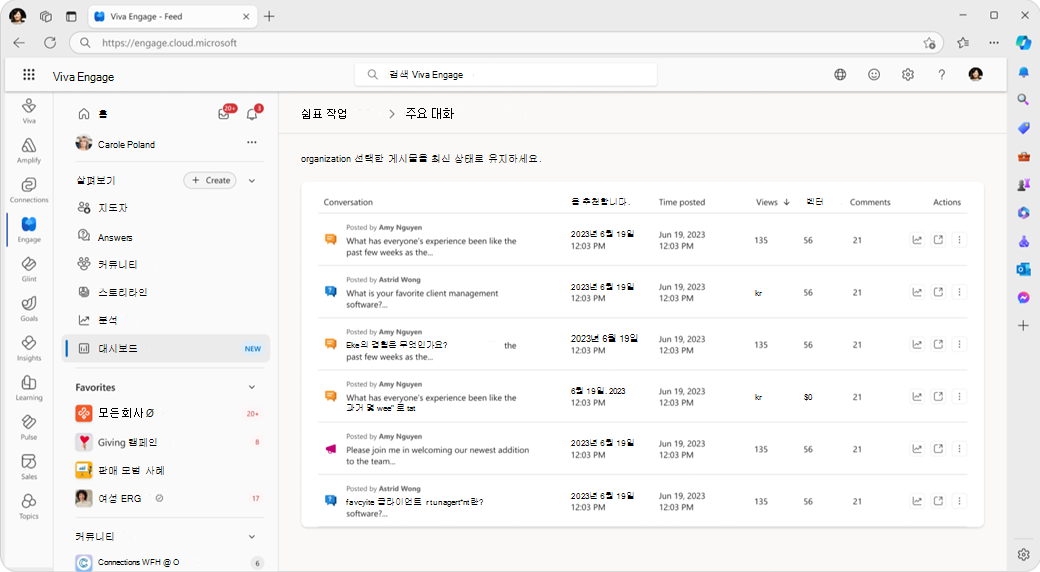Viewport: 1040px width, 572px height.
Task: Click the Comments column header
Action: pos(870,202)
